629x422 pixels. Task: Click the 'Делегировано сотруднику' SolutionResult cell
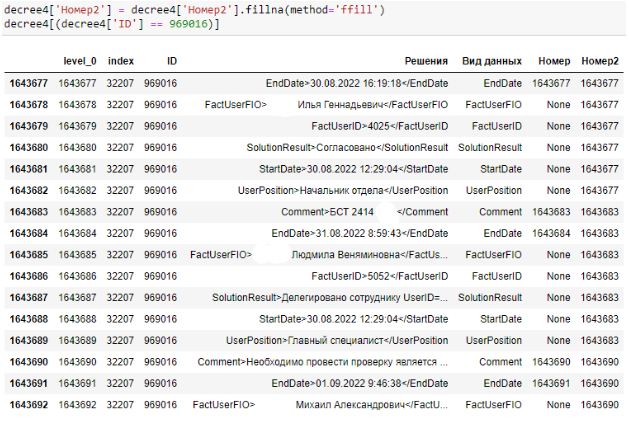coord(329,298)
